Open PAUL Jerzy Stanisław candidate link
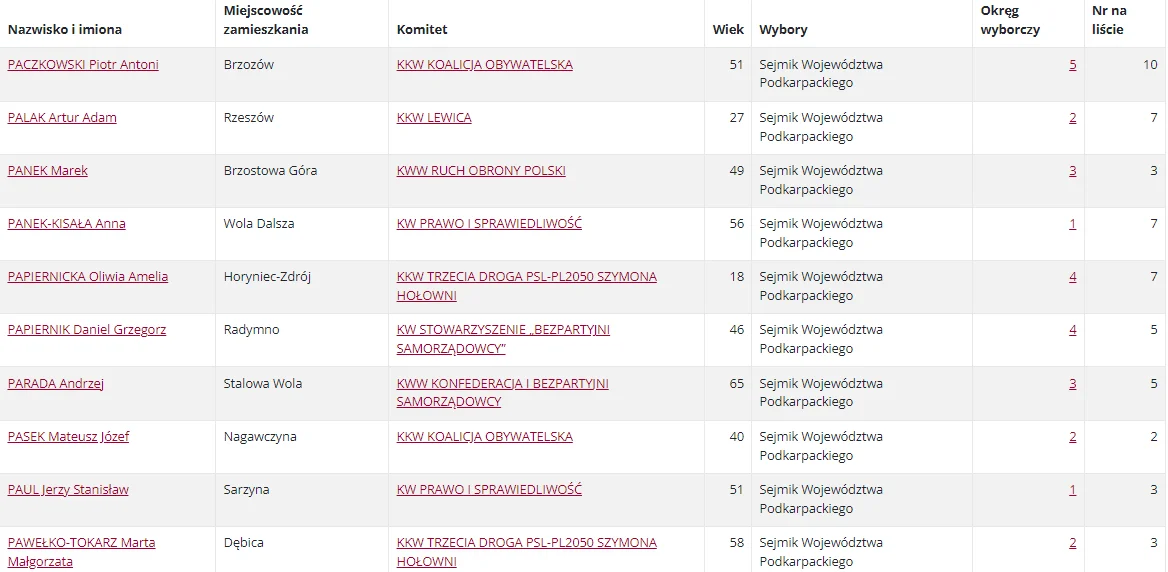Image resolution: width=1168 pixels, height=572 pixels. tap(68, 490)
